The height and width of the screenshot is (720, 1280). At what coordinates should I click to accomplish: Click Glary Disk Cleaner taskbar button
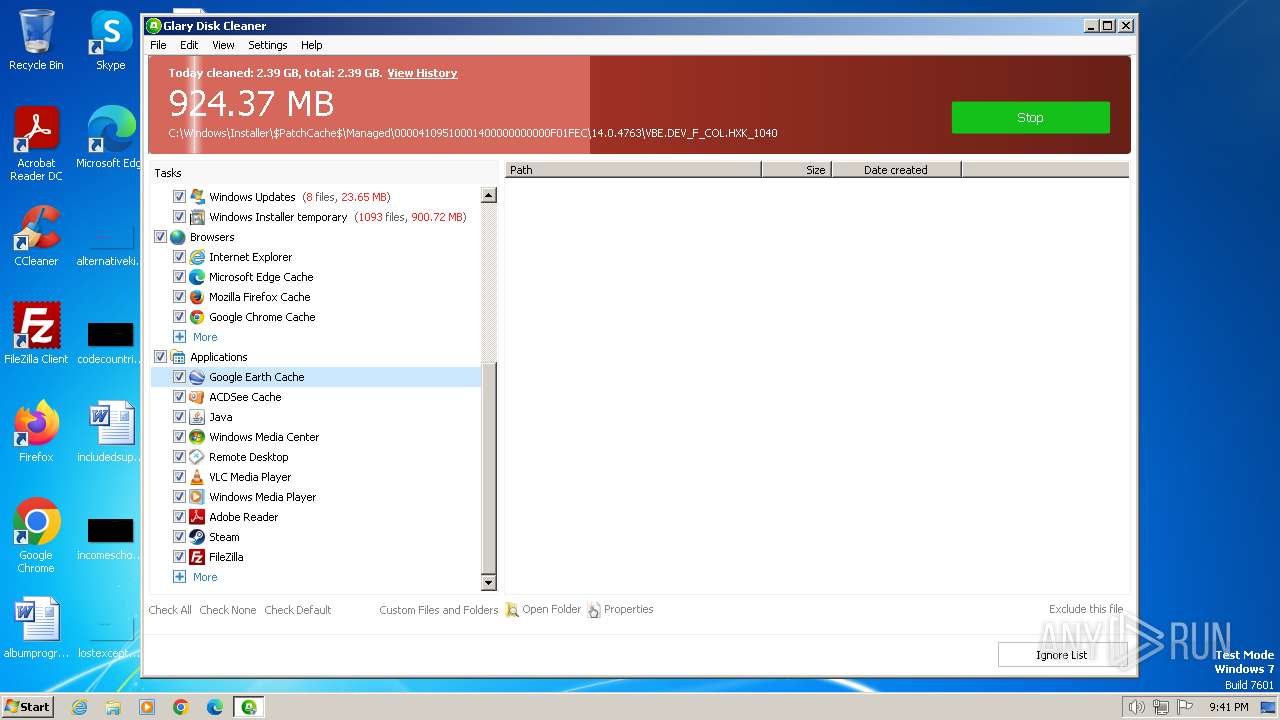tap(248, 707)
